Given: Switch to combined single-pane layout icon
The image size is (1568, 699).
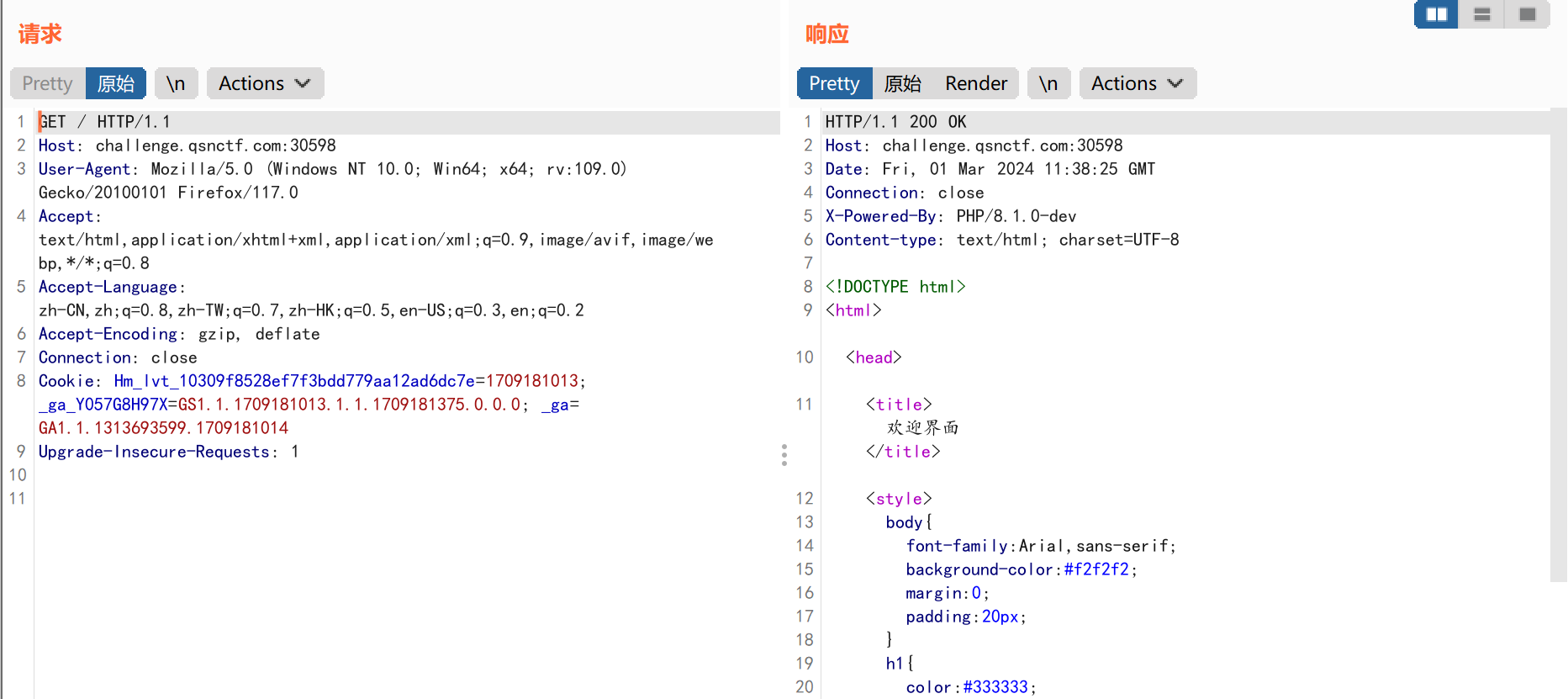Looking at the screenshot, I should point(1527,14).
